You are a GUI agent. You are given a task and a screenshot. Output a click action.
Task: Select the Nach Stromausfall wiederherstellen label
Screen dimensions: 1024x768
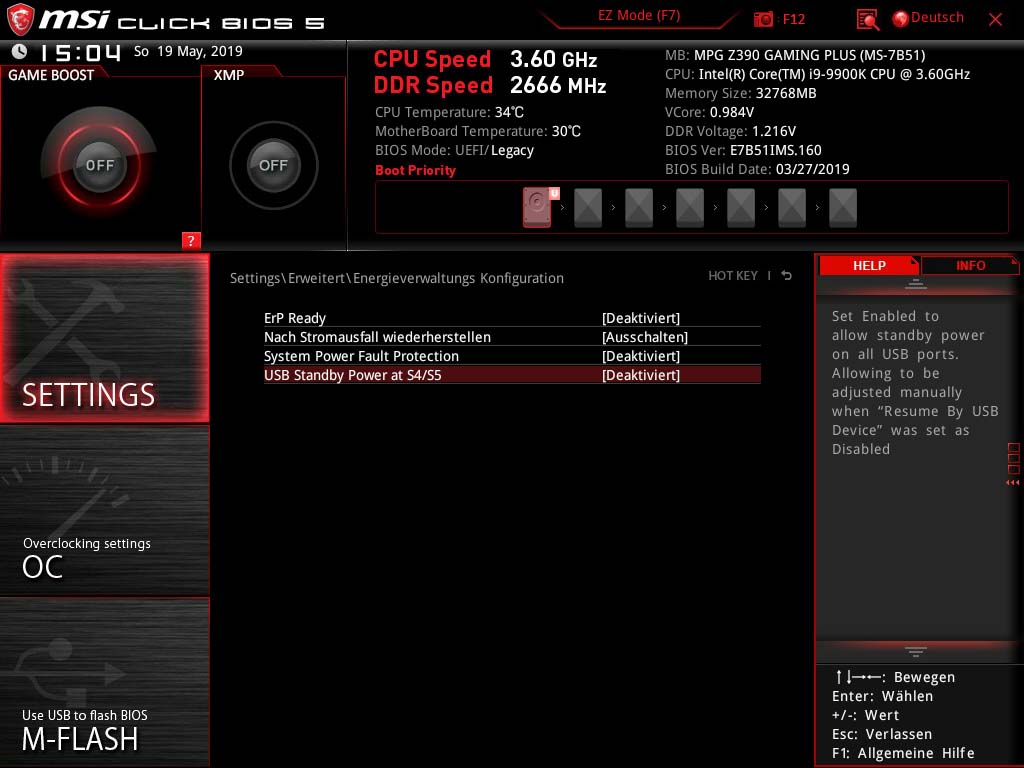(x=377, y=337)
